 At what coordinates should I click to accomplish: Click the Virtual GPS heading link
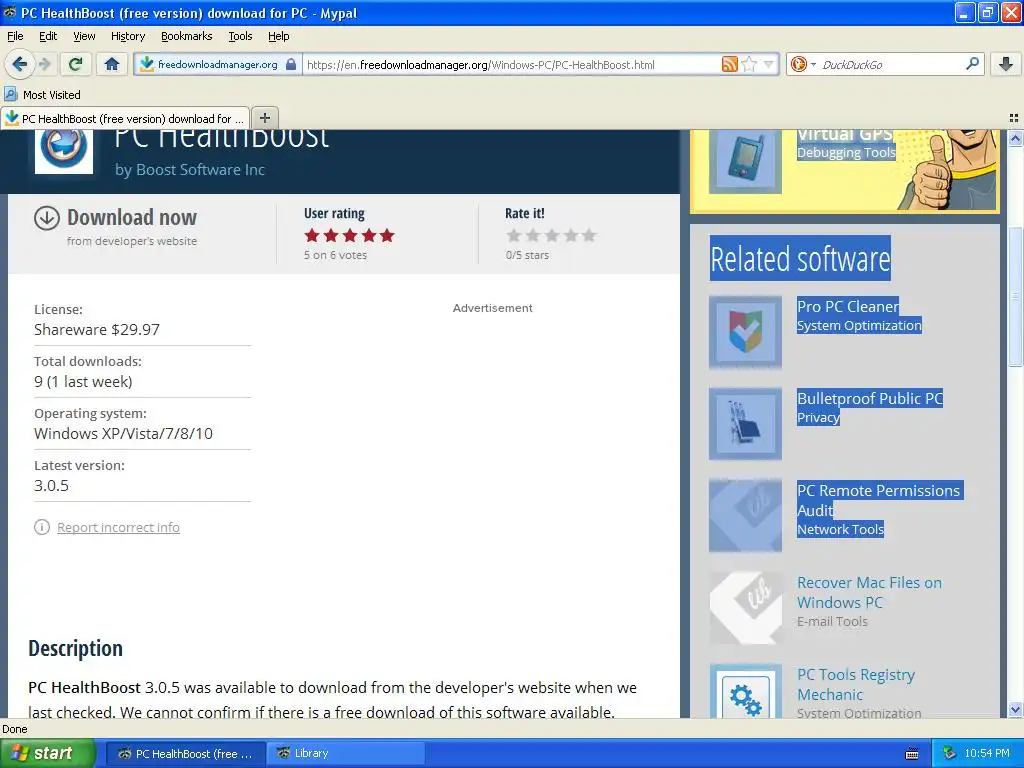[845, 134]
